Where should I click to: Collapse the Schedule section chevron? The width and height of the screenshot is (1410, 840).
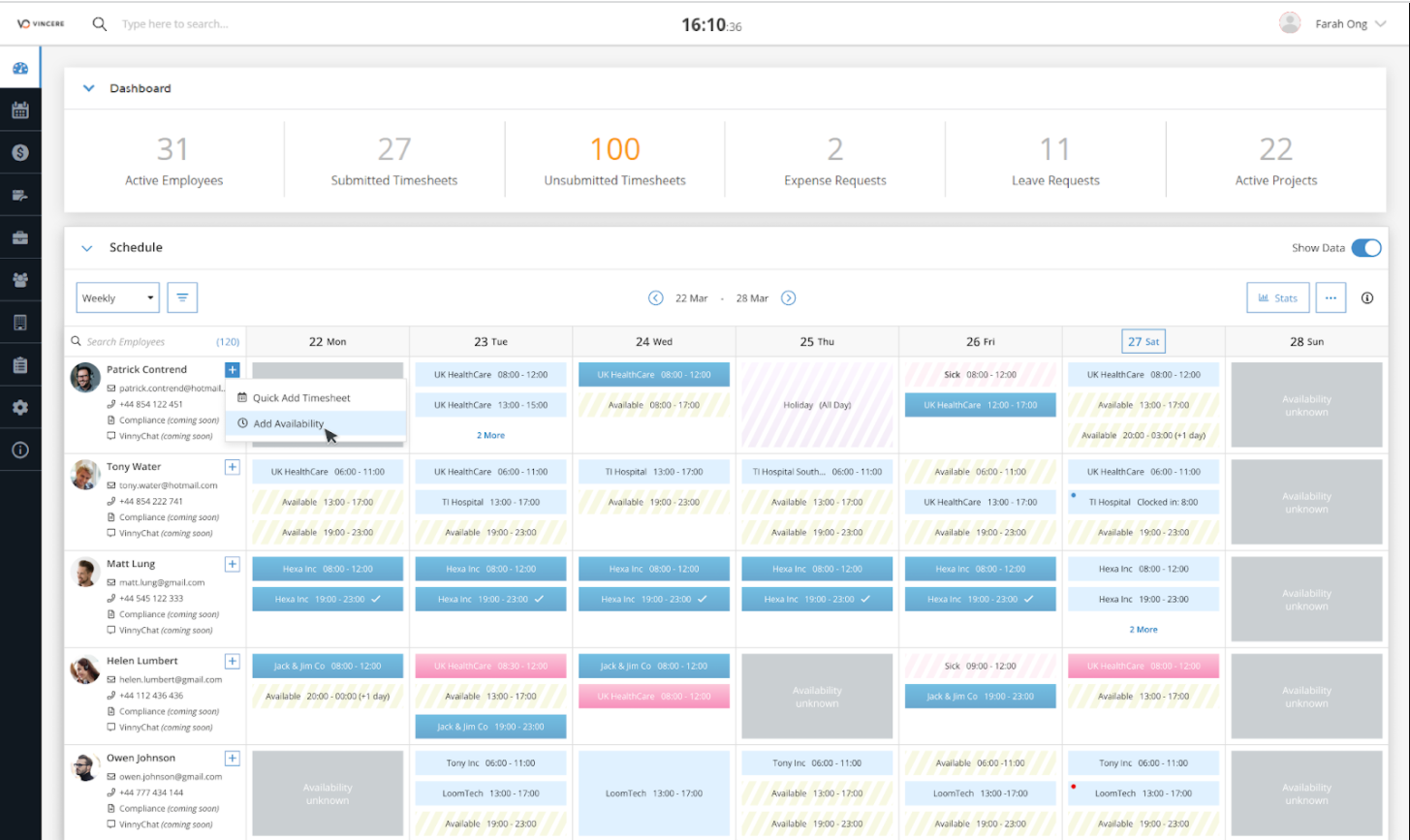86,248
